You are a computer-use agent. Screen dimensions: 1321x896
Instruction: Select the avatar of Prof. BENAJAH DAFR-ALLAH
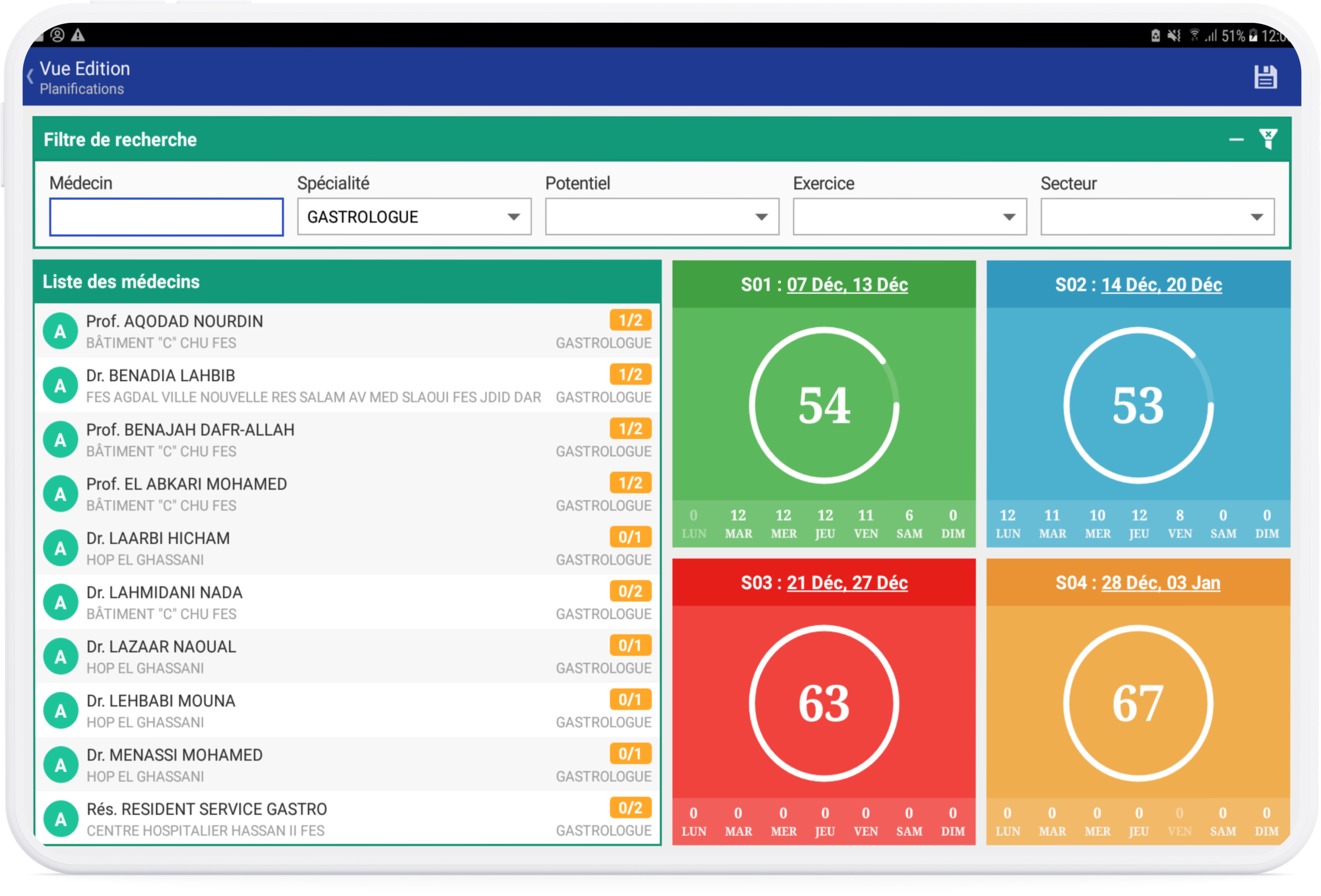pos(60,440)
